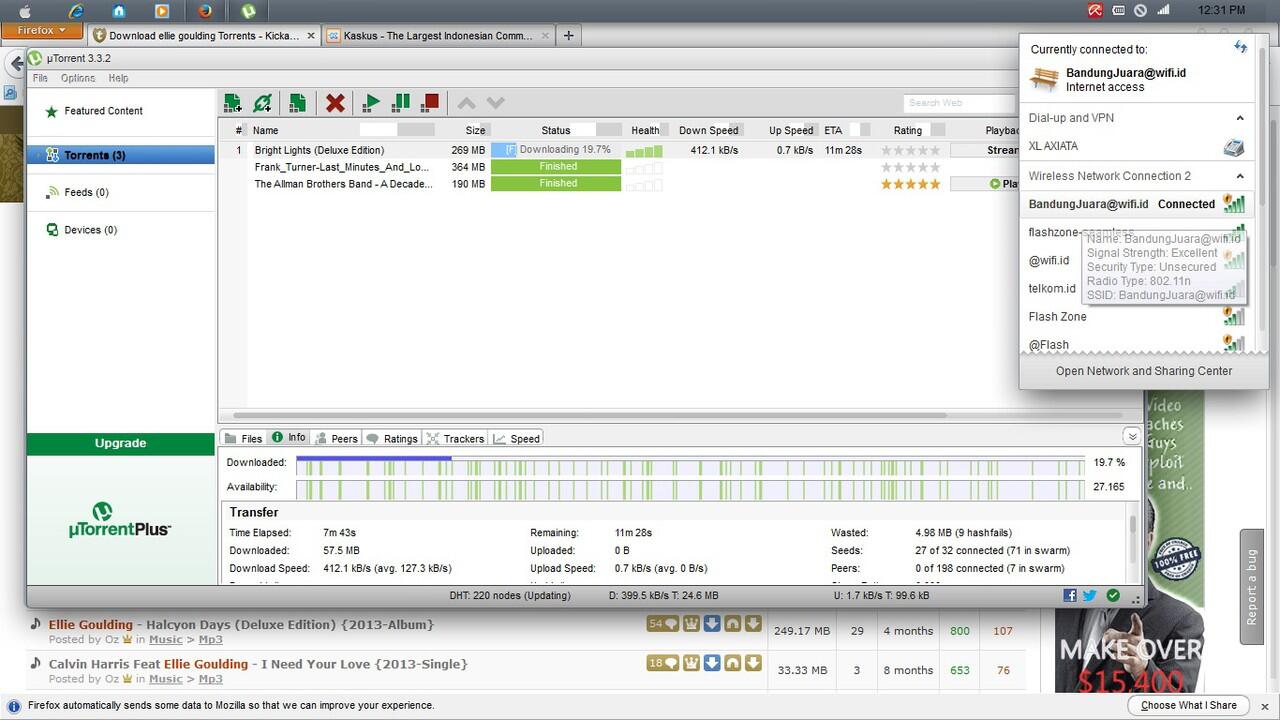The image size is (1280, 720).
Task: Collapse the Wireless Network Connection 2 section
Action: pyautogui.click(x=1240, y=175)
